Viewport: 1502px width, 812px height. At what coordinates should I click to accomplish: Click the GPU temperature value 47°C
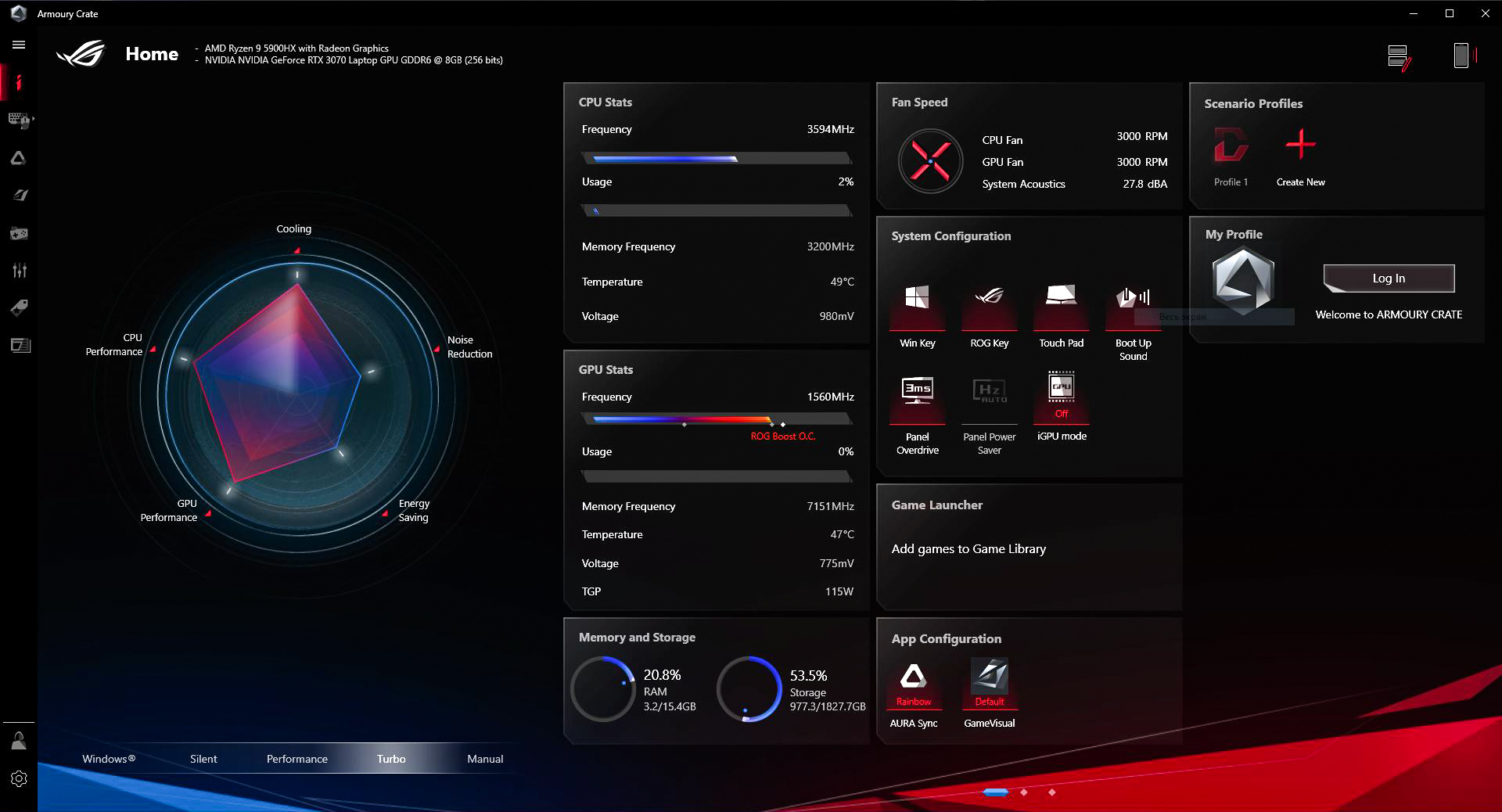click(842, 534)
